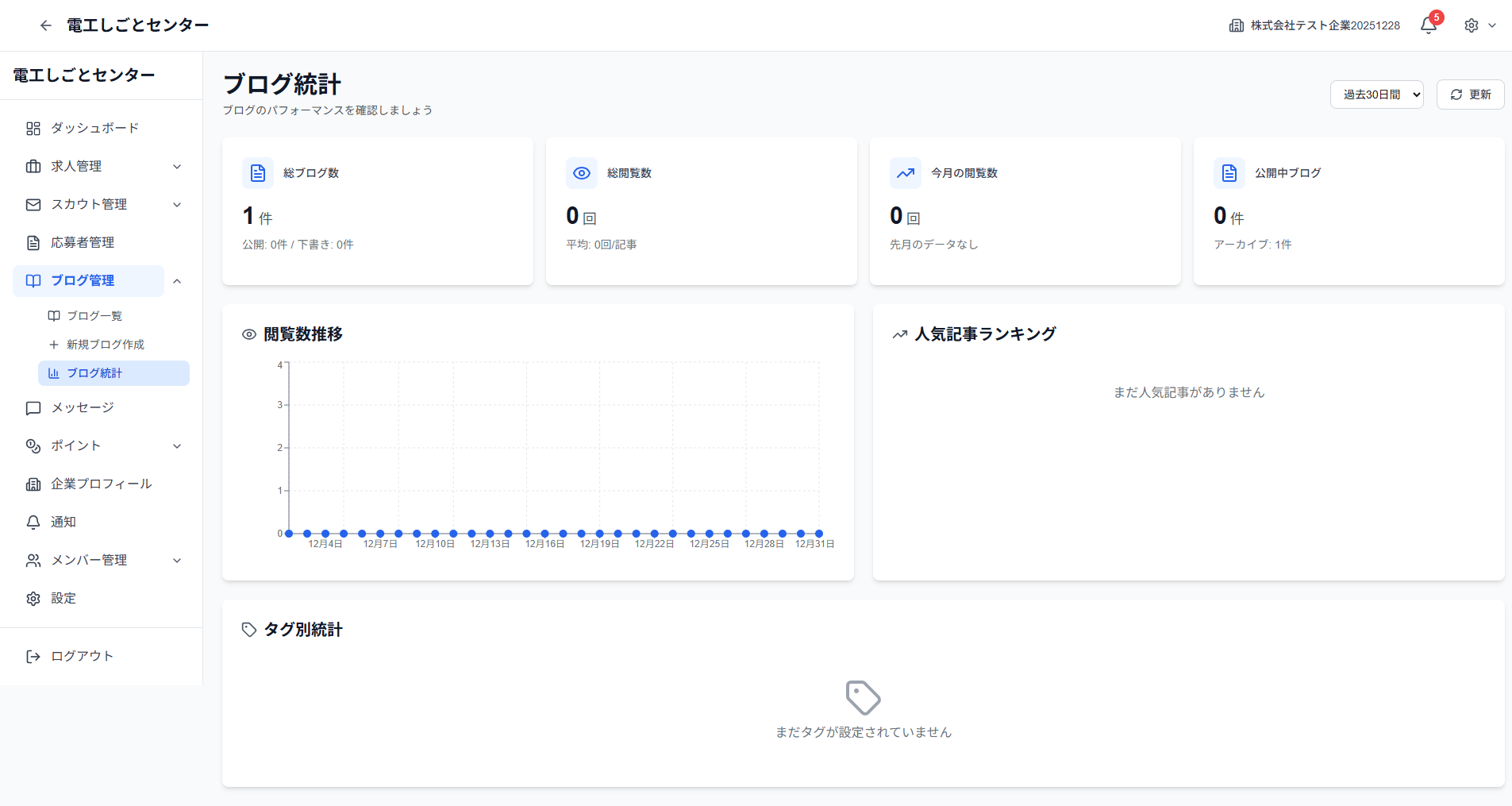The width and height of the screenshot is (1512, 806).
Task: Open メッセージ from the sidebar
Action: click(83, 407)
